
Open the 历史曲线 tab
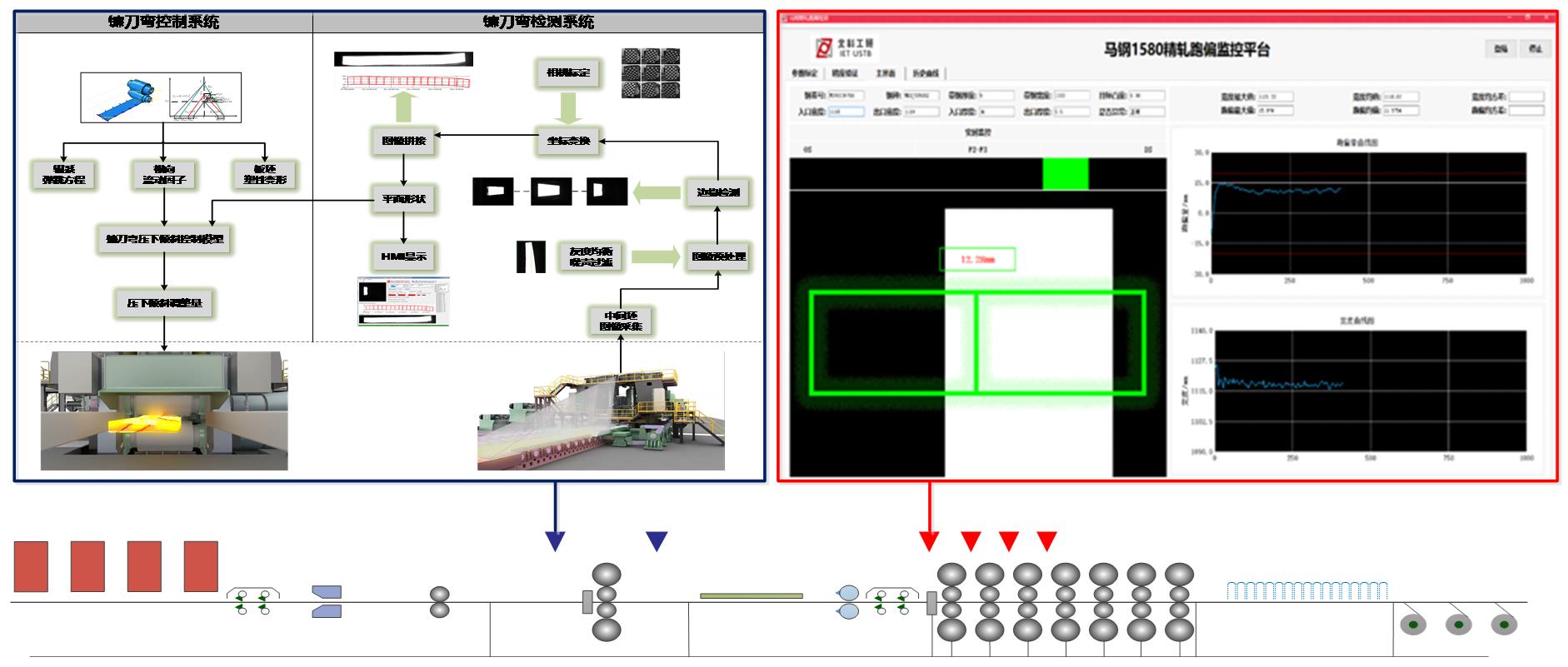[926, 73]
